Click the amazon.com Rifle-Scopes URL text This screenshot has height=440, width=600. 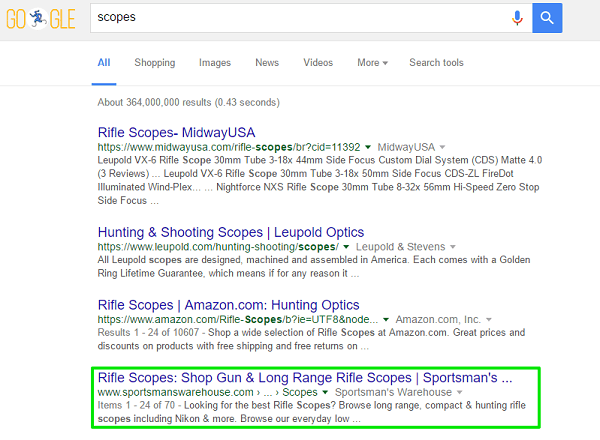(x=238, y=319)
